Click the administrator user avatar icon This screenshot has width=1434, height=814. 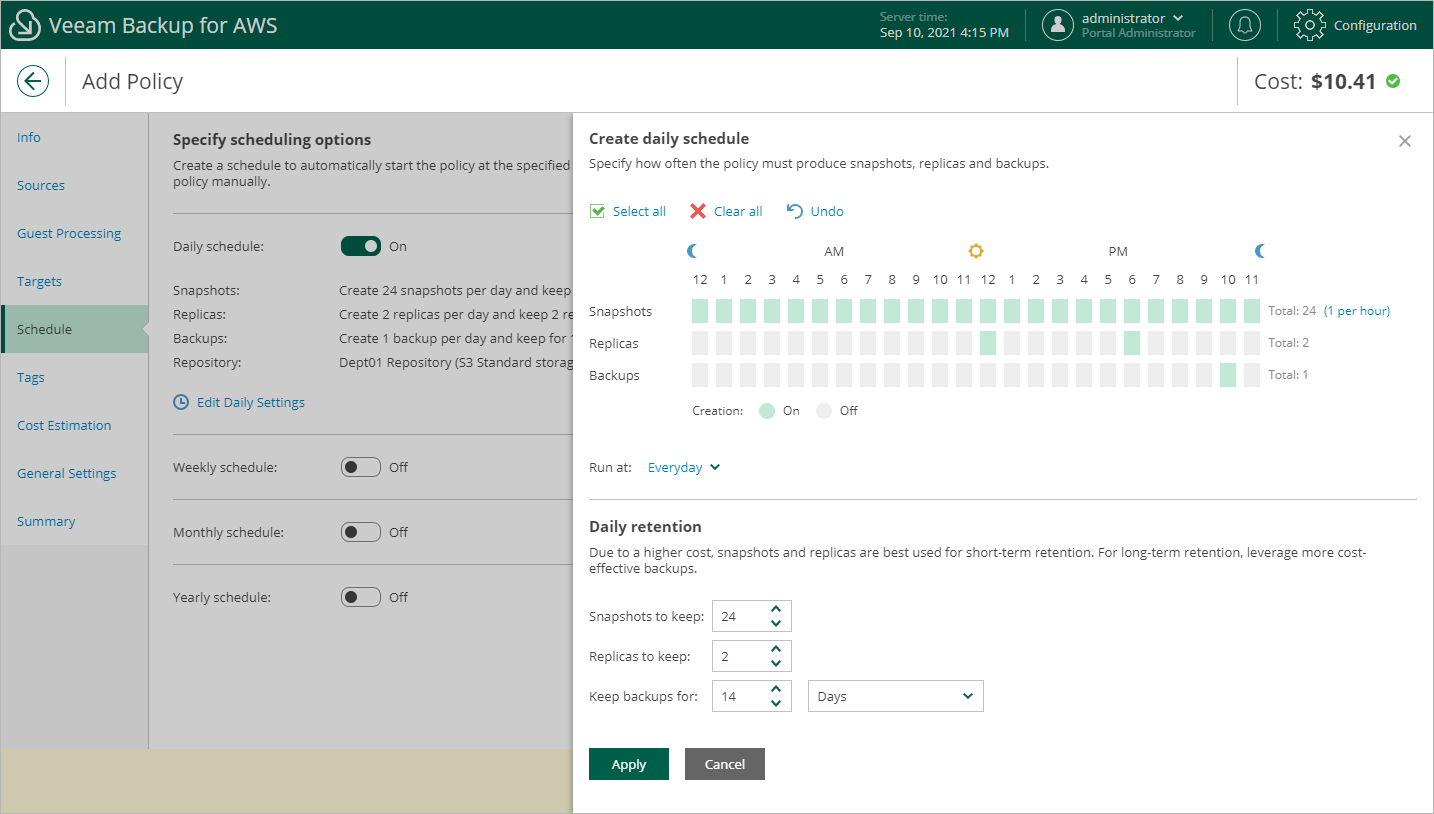tap(1058, 25)
